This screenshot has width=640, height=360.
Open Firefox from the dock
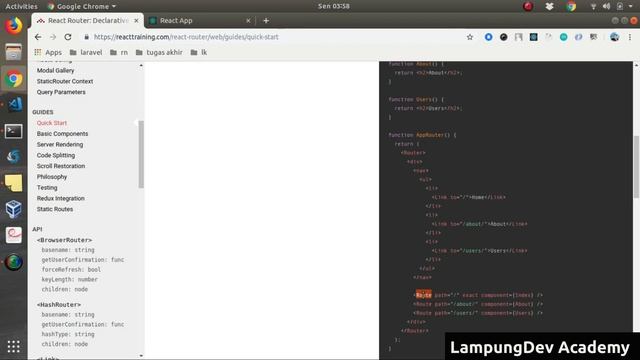[13, 26]
